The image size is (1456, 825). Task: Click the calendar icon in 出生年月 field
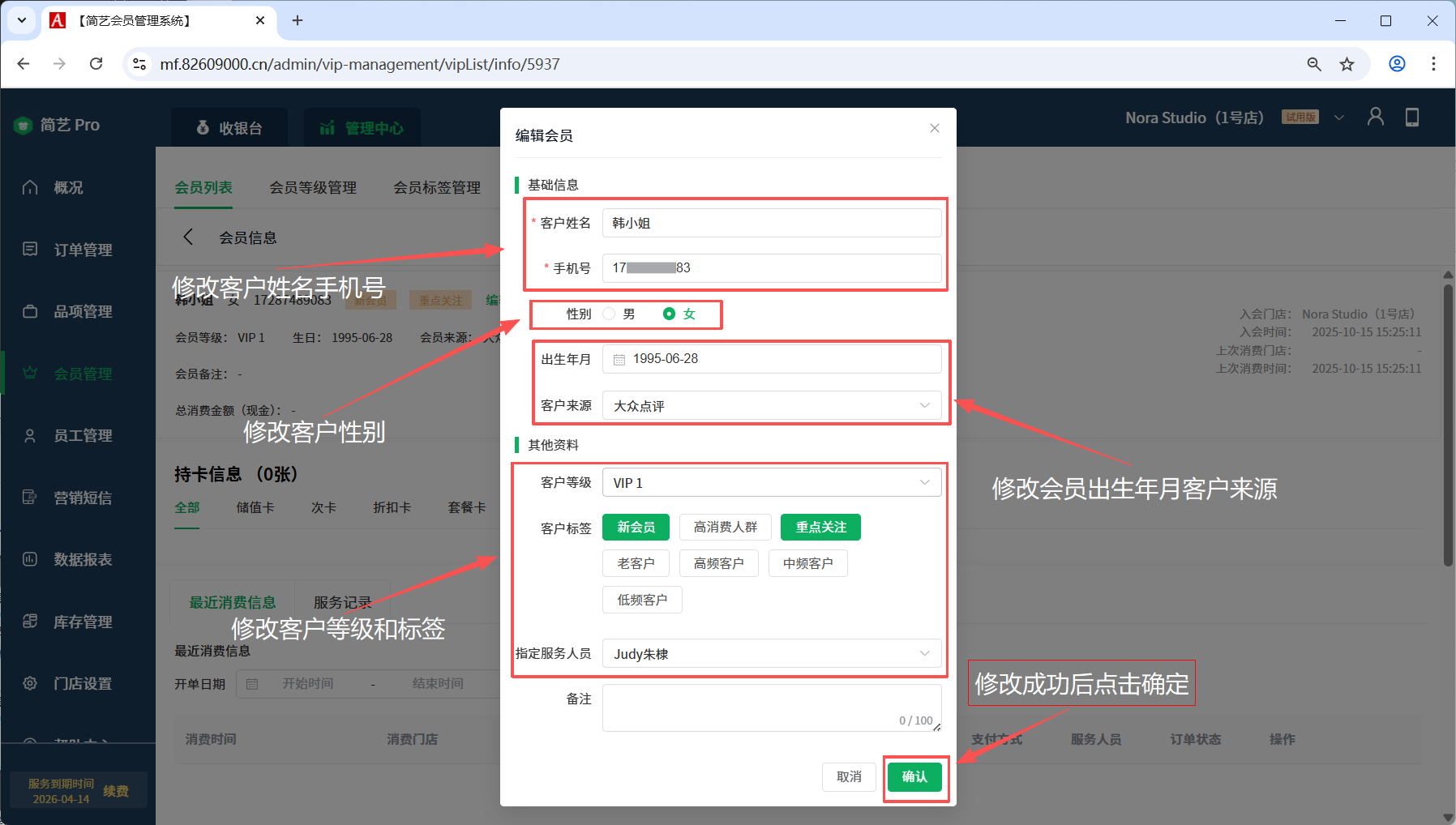point(619,359)
